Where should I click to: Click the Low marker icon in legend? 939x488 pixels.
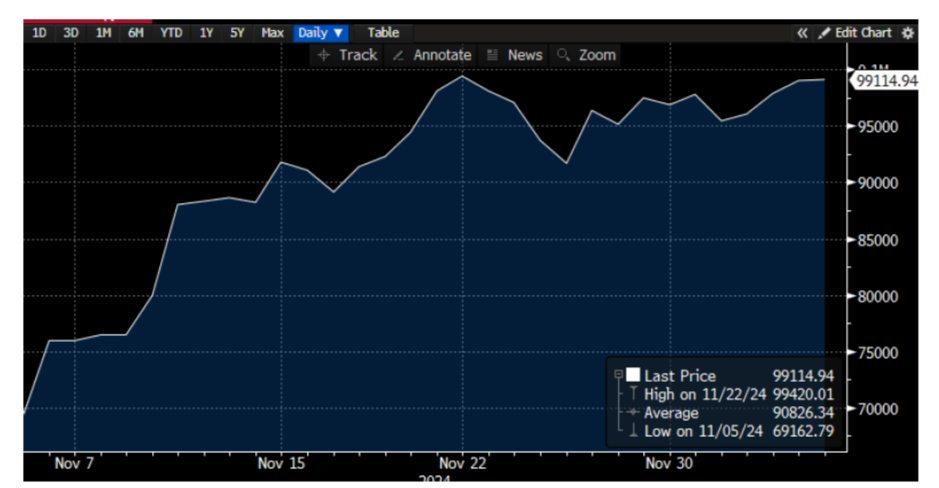click(x=632, y=432)
